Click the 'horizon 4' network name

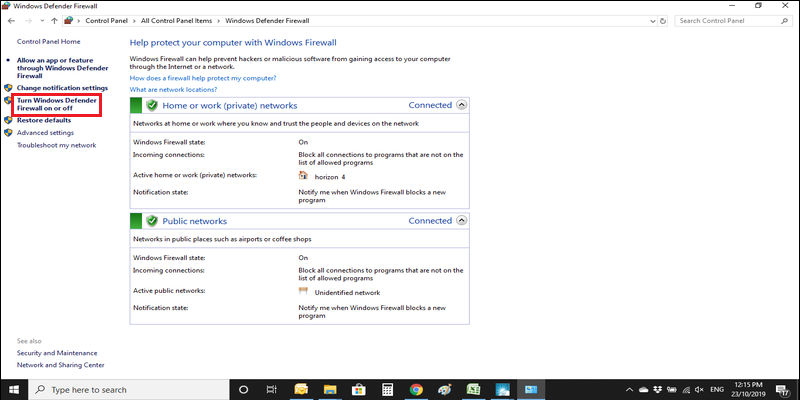pyautogui.click(x=330, y=177)
